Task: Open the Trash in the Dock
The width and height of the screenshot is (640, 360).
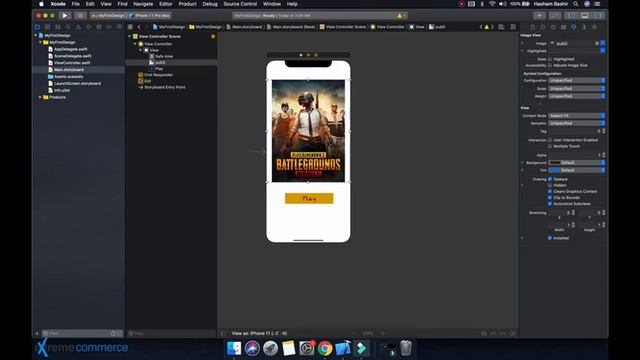Action: tap(406, 348)
